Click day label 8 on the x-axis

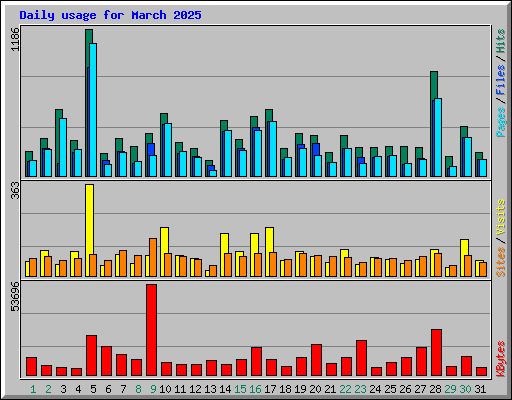(x=138, y=389)
